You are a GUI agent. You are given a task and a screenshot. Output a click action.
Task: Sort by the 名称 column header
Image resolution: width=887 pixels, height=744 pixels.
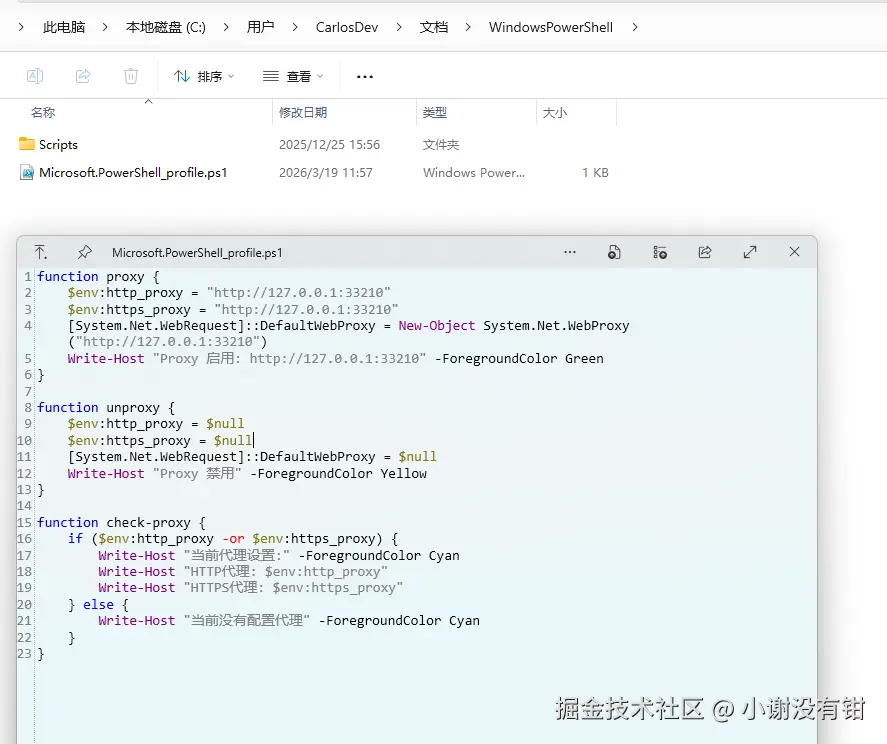click(43, 113)
